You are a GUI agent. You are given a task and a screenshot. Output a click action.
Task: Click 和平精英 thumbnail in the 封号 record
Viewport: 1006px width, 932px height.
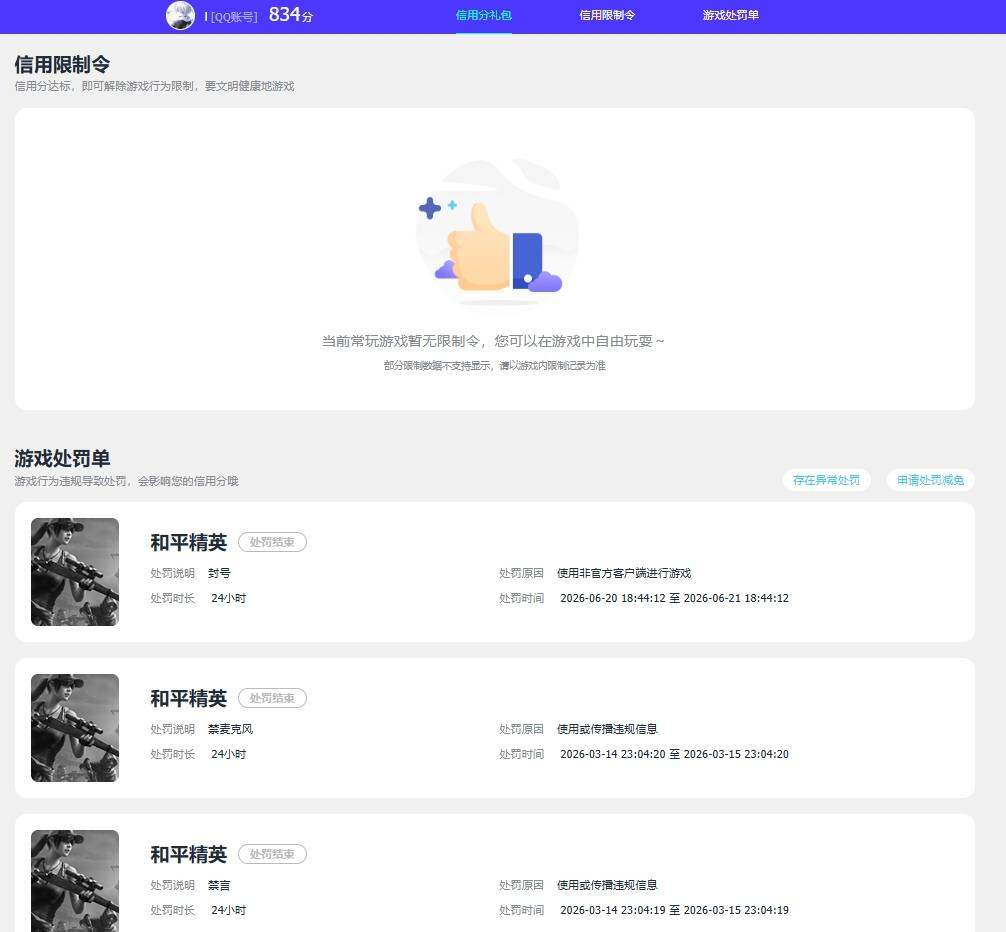click(75, 572)
